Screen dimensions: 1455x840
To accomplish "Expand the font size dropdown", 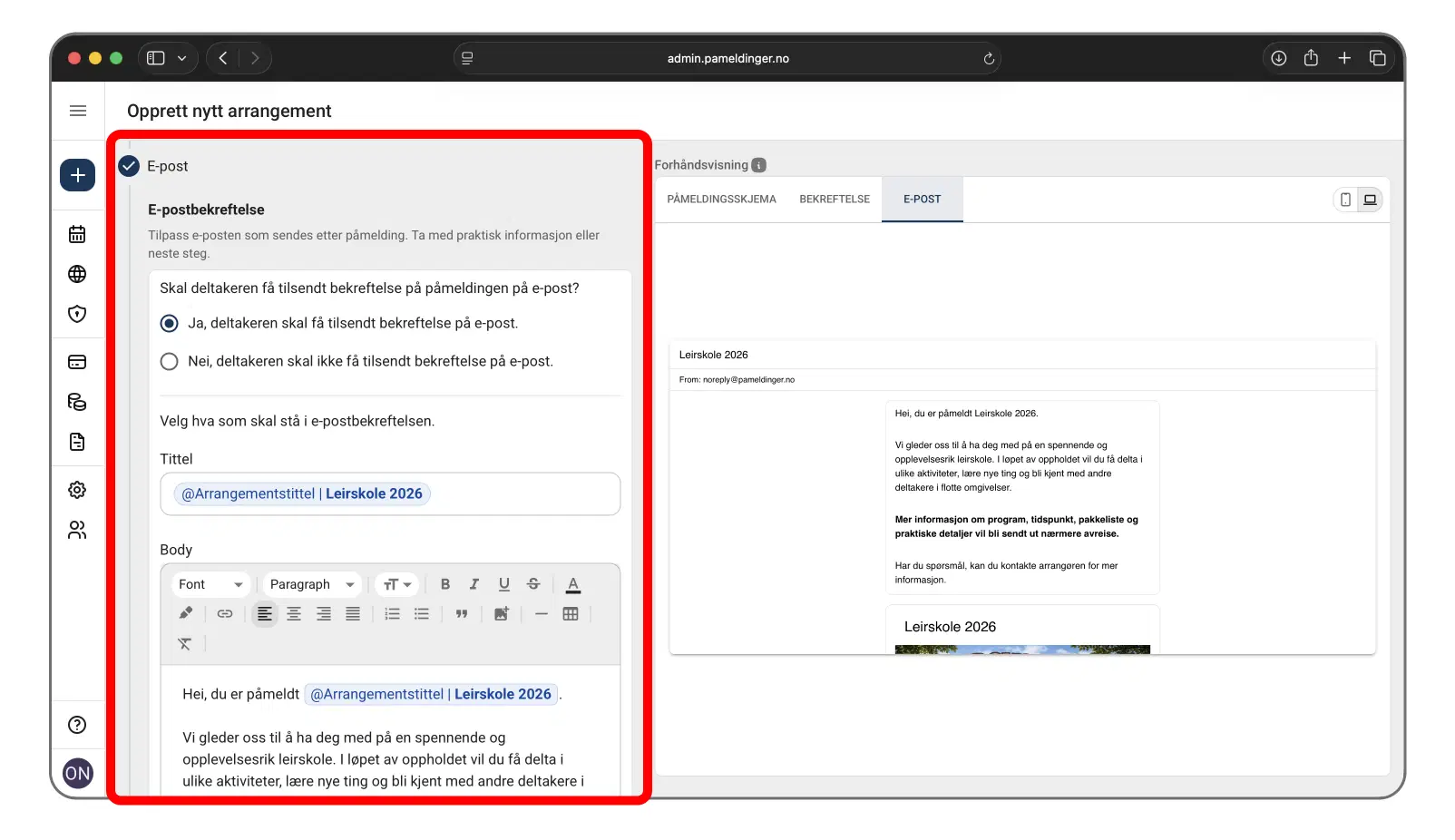I will click(396, 584).
